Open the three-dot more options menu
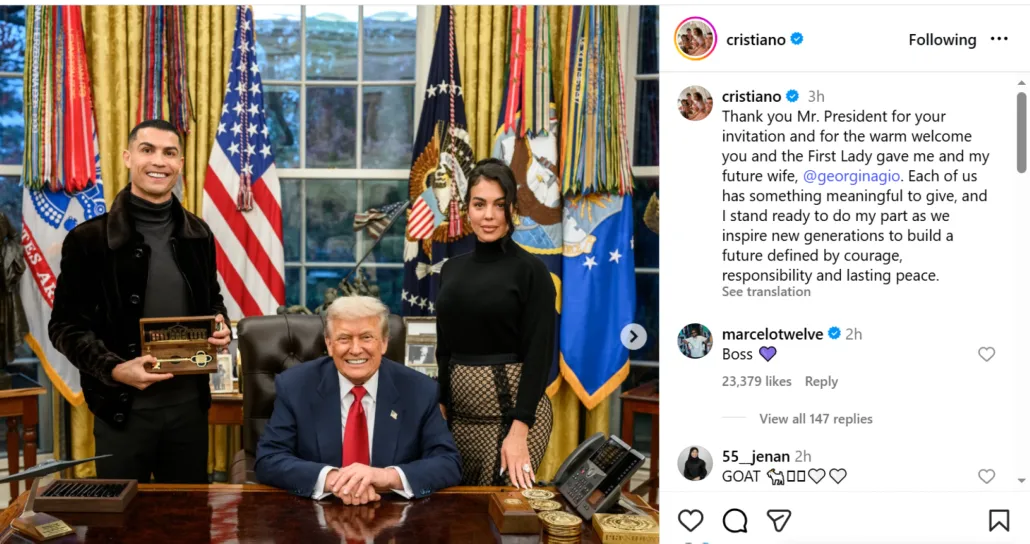 [999, 39]
